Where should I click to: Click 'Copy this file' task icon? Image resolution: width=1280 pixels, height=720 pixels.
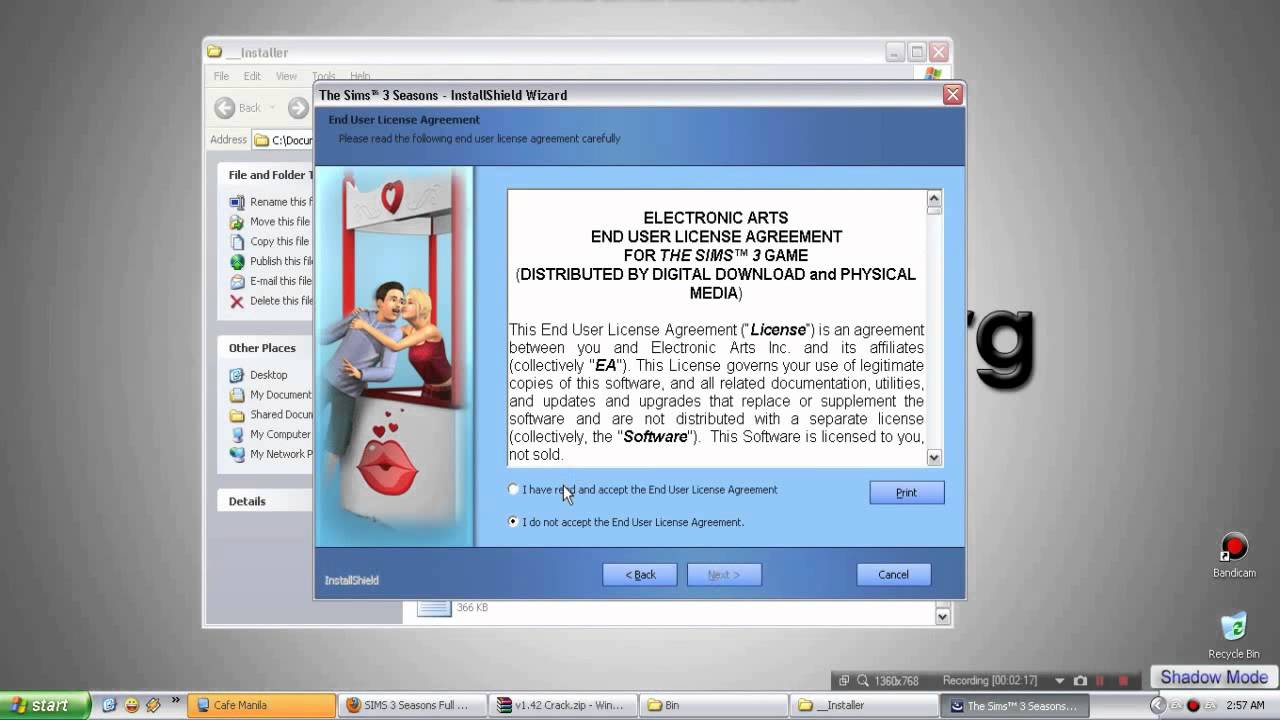coord(237,242)
